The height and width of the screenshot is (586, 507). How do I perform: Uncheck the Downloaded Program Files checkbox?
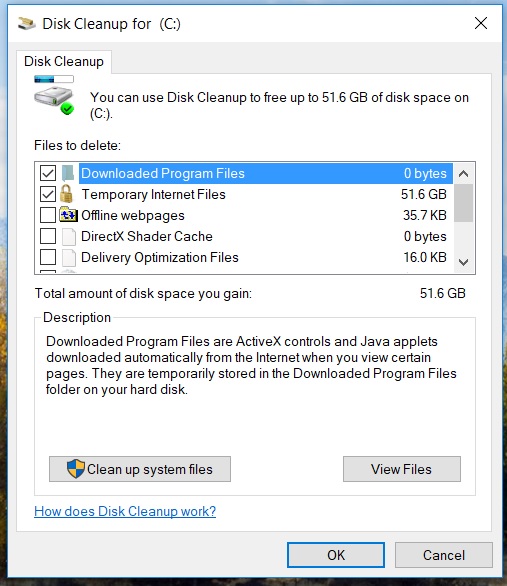click(48, 173)
